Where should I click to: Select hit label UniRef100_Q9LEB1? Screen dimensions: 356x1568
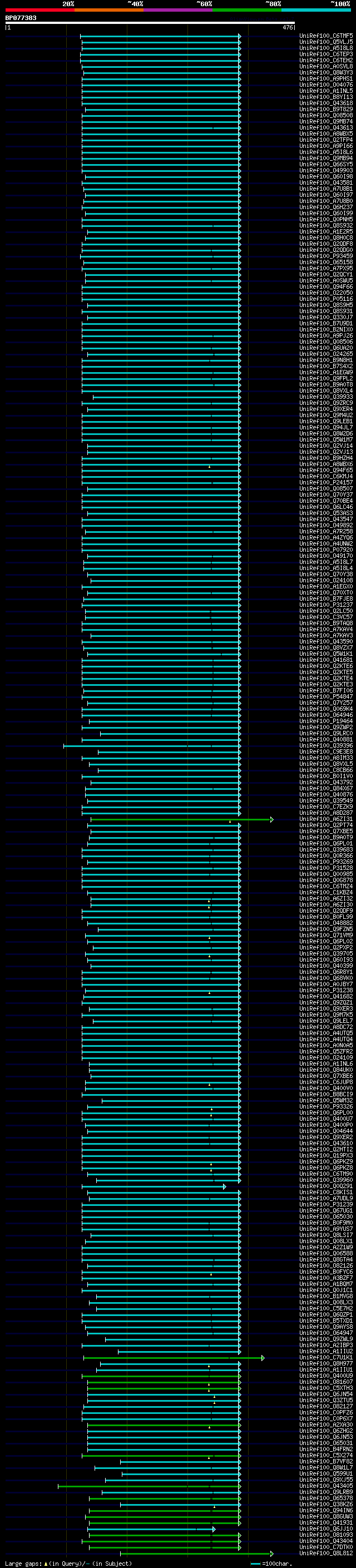326,421
